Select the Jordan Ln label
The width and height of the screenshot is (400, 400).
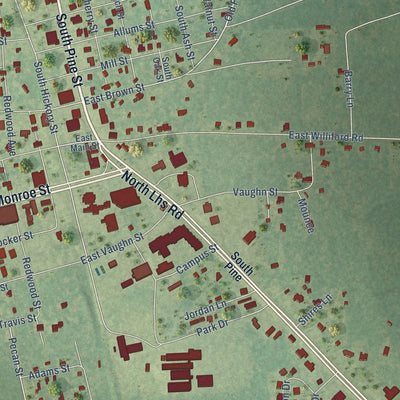point(205,310)
